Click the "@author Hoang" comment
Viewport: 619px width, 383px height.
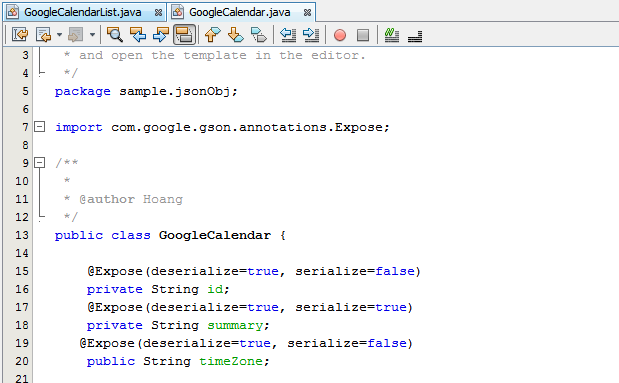(131, 199)
